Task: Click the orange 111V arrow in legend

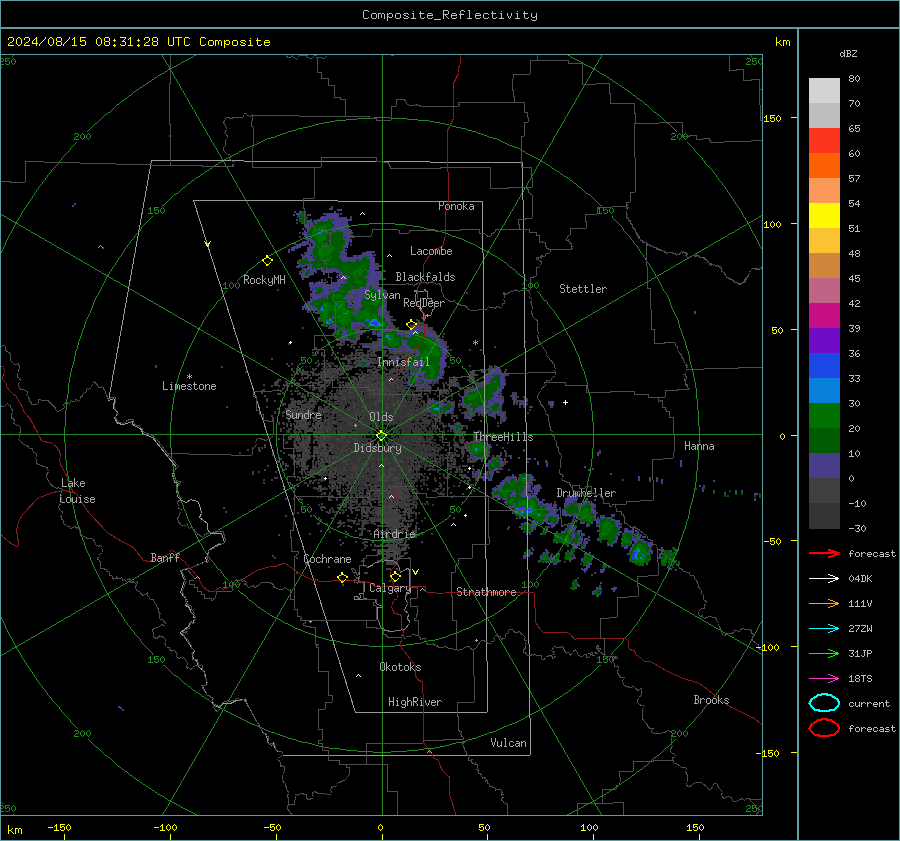Action: click(824, 603)
